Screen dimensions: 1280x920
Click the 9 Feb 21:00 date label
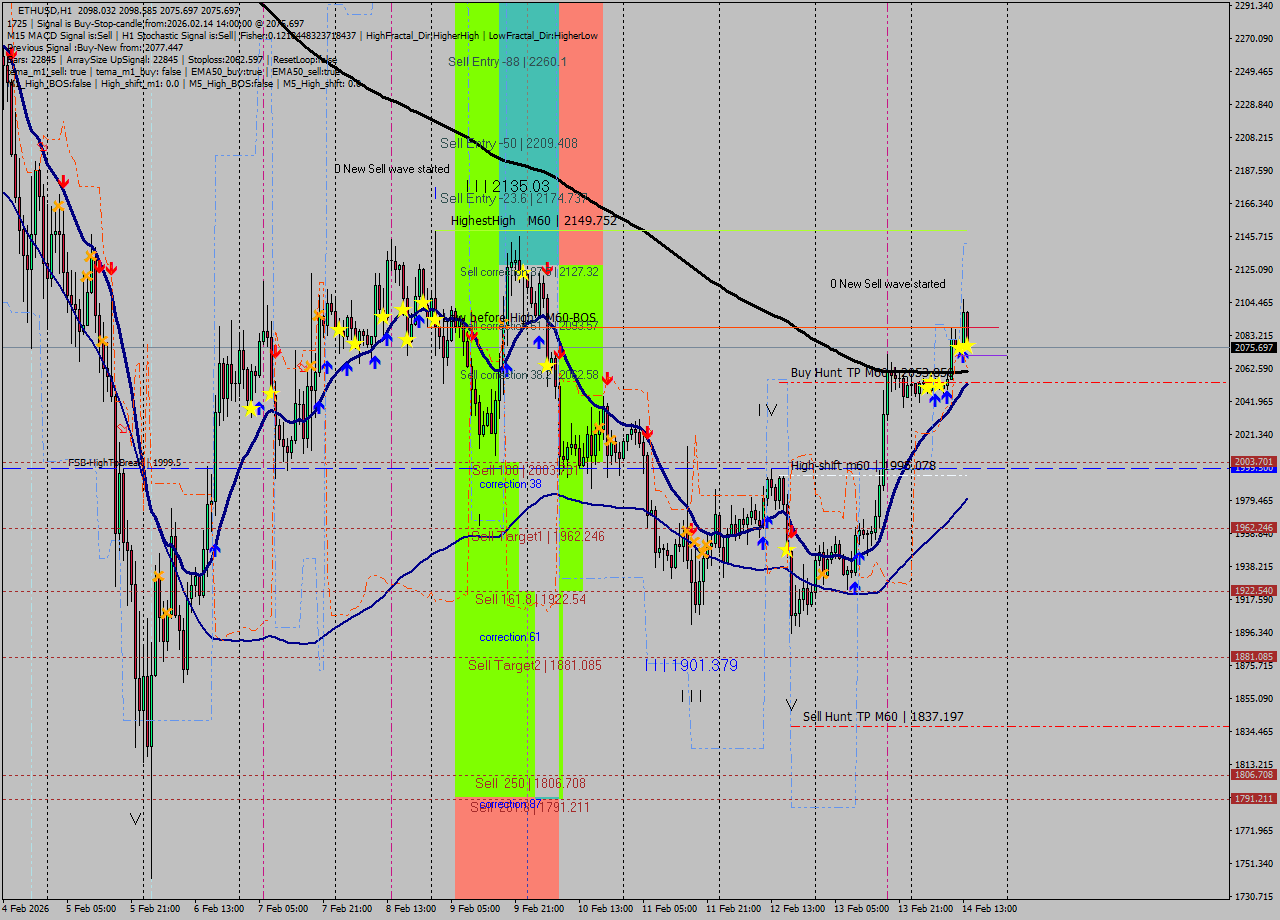point(540,911)
